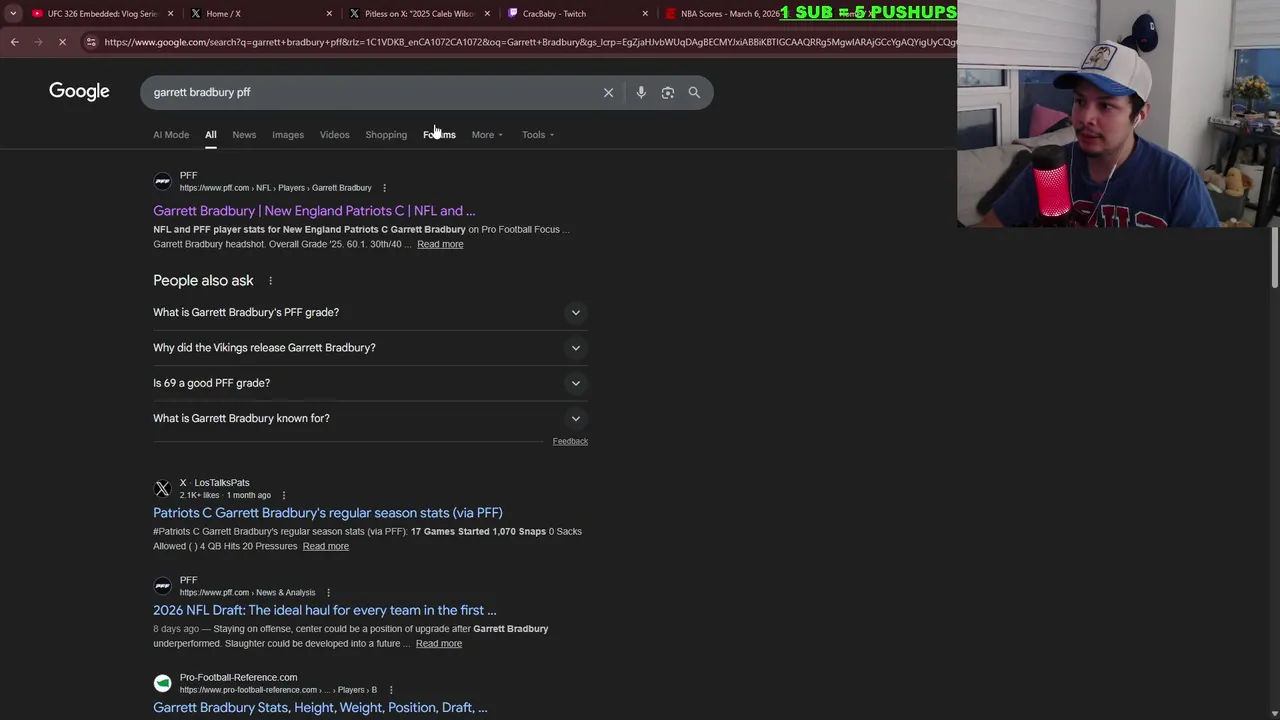Click the X favicon on the LosTalksPats result

[x=162, y=489]
